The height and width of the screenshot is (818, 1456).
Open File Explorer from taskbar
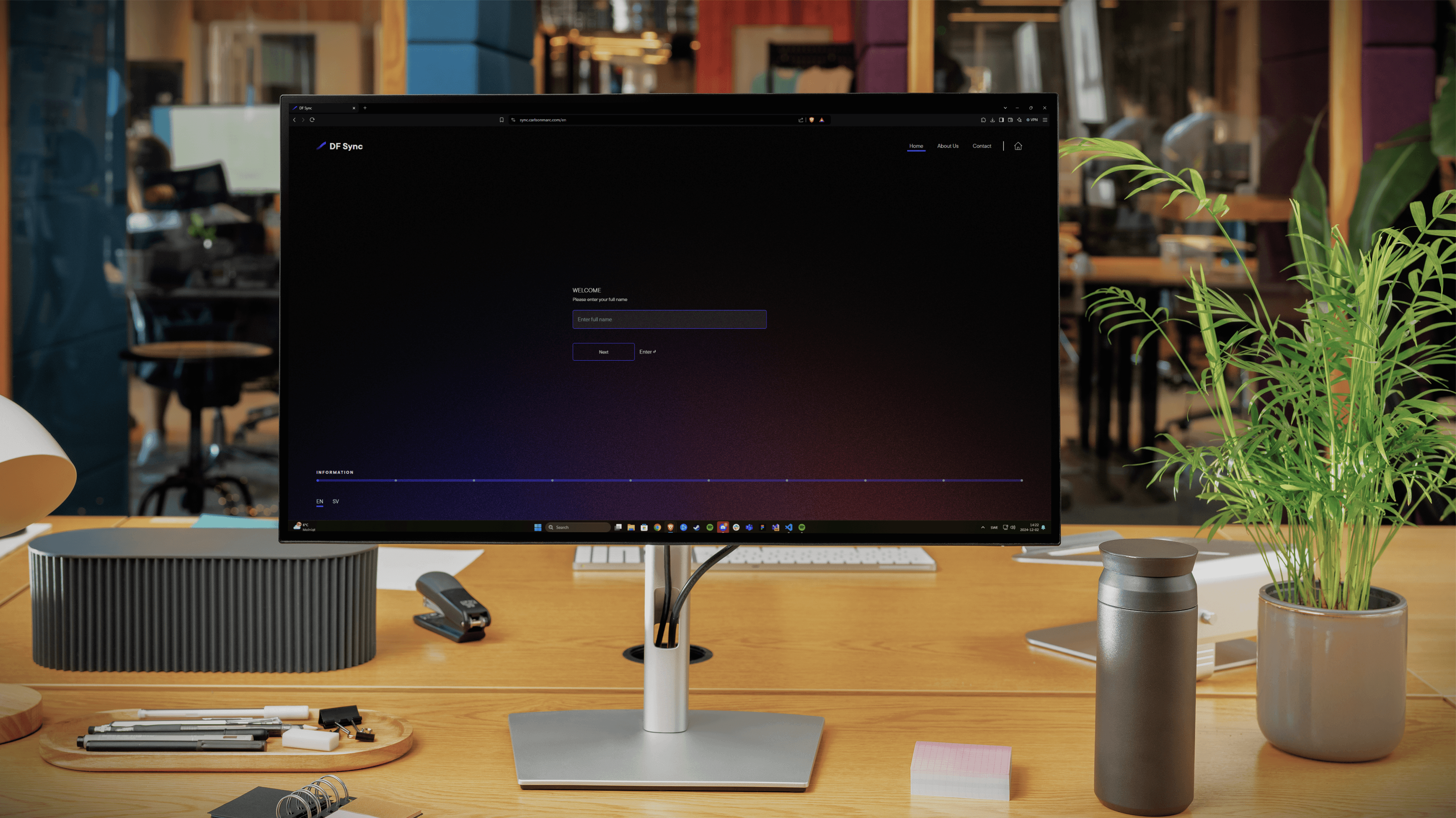(x=631, y=528)
